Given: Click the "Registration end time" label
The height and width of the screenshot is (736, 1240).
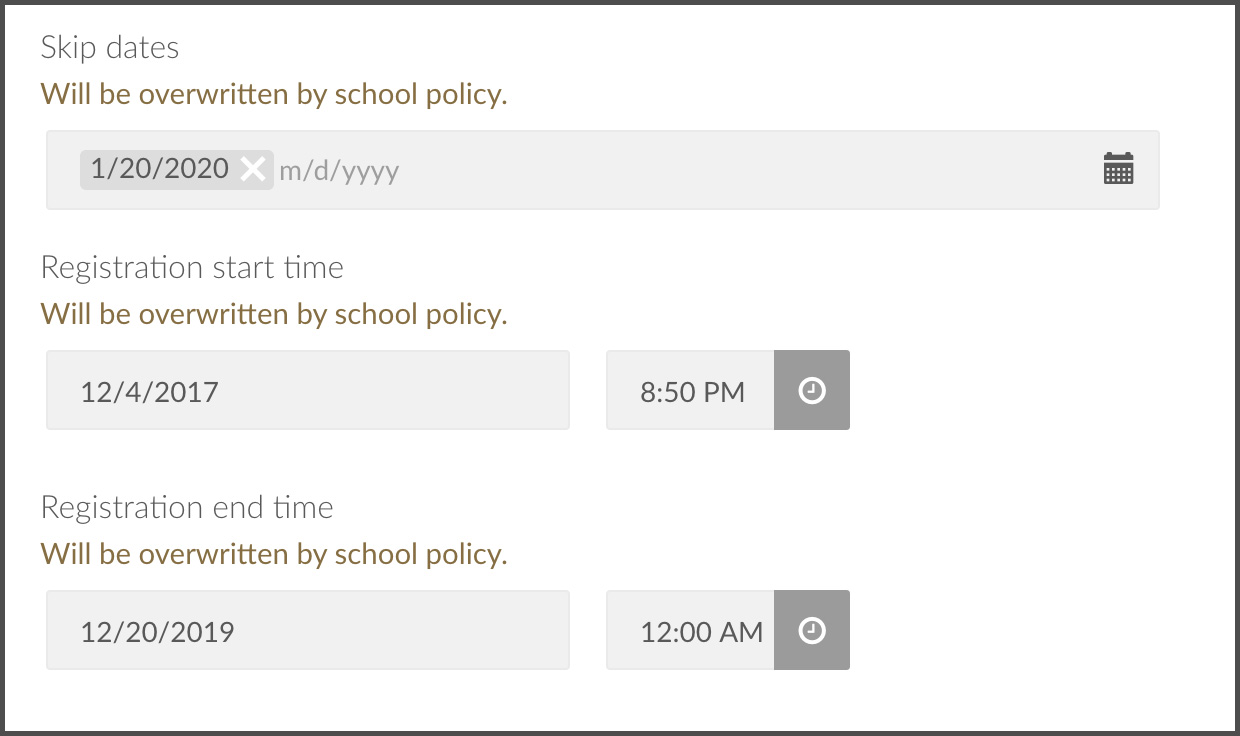Looking at the screenshot, I should point(187,507).
